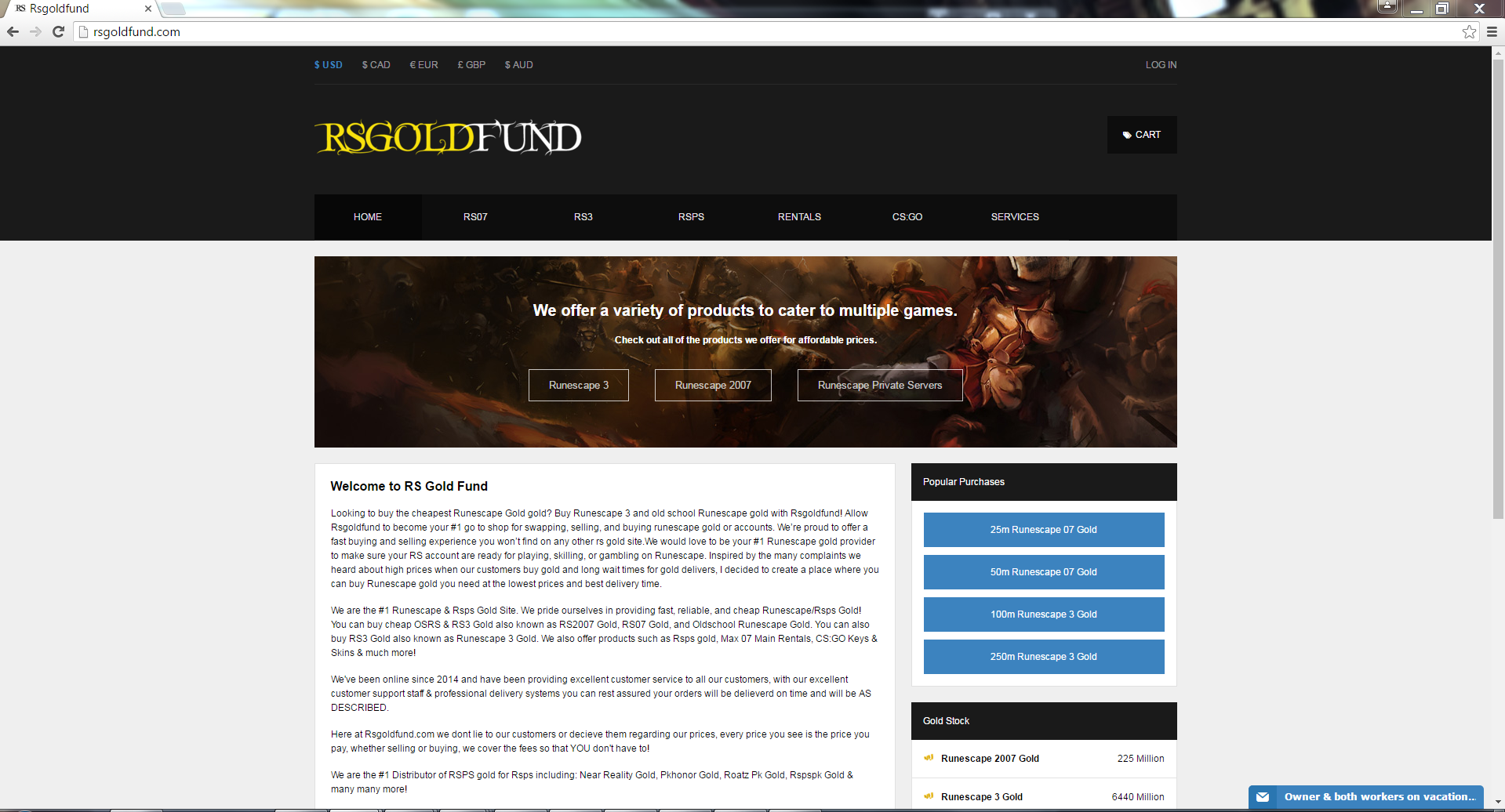Click the 'Gold Stock' panel header

click(x=1044, y=721)
